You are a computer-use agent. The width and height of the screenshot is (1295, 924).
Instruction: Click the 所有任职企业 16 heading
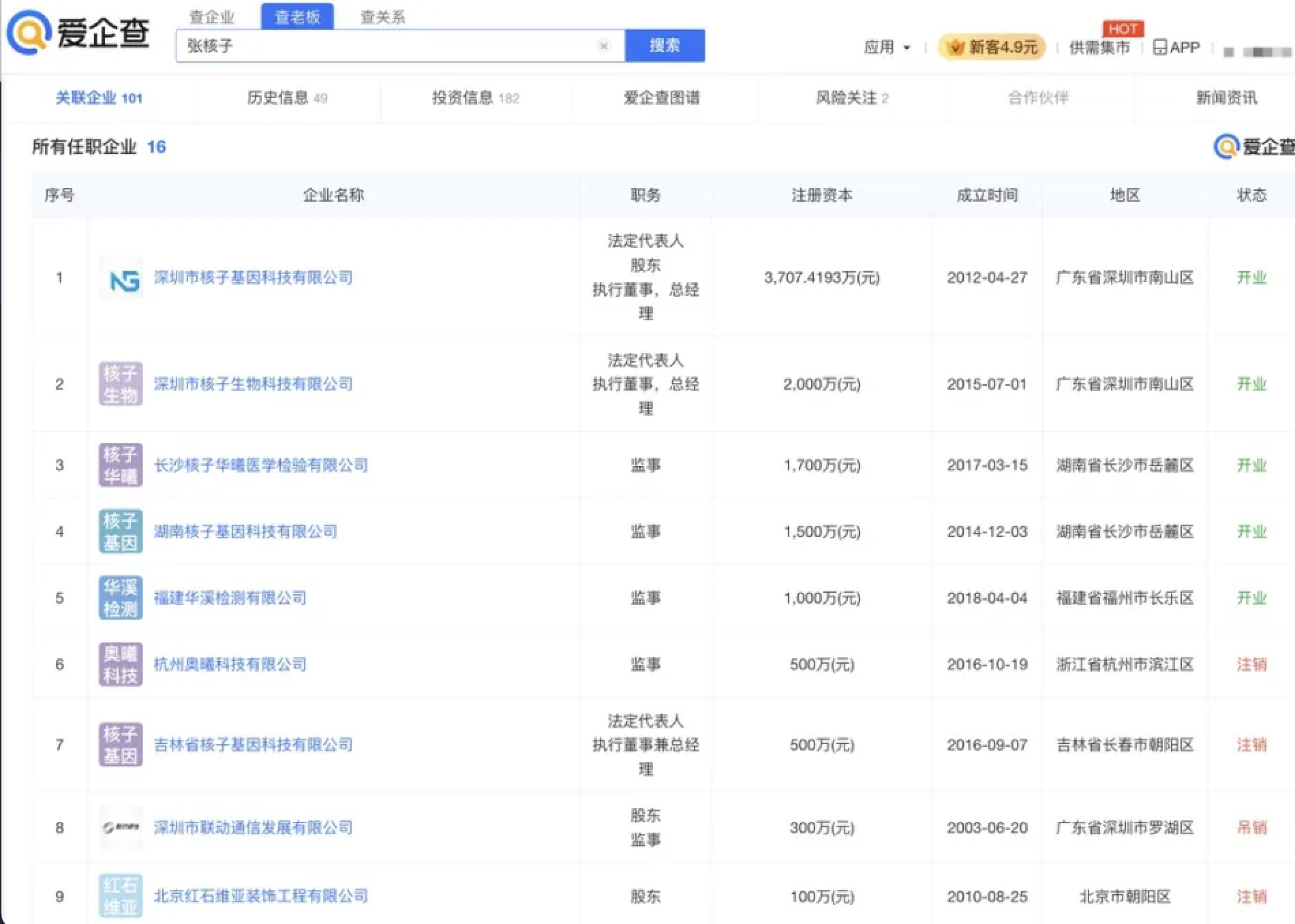click(x=99, y=147)
